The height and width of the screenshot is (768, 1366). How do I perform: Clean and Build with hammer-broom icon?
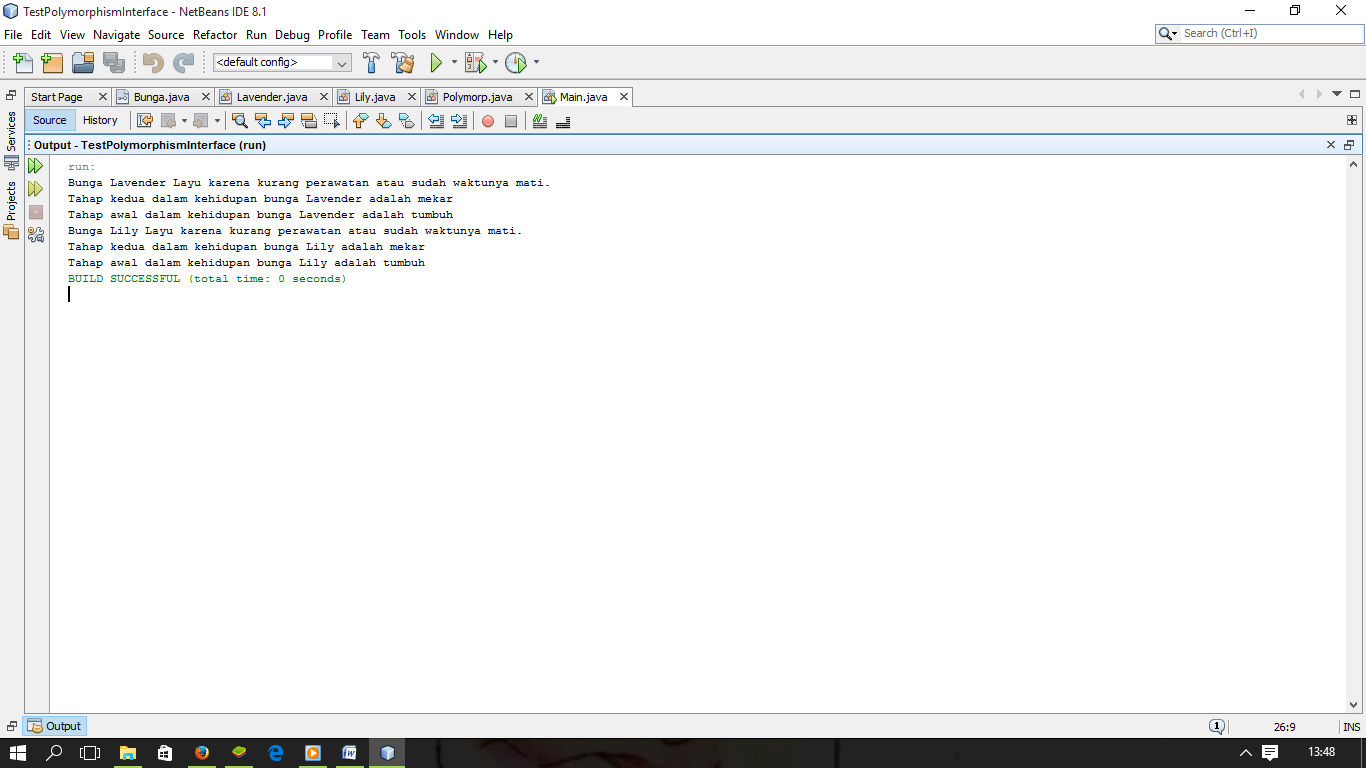pos(403,63)
